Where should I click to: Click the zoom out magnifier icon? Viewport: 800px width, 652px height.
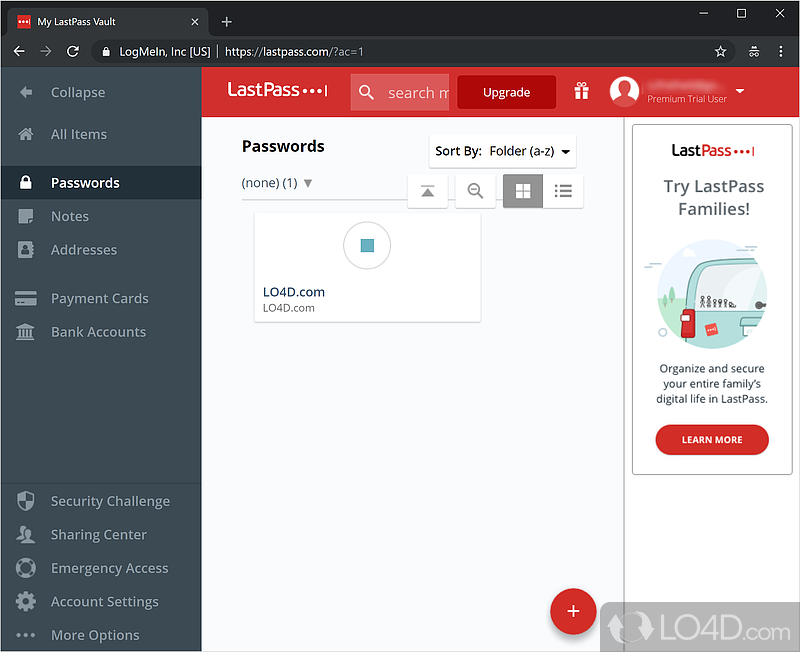pos(476,191)
